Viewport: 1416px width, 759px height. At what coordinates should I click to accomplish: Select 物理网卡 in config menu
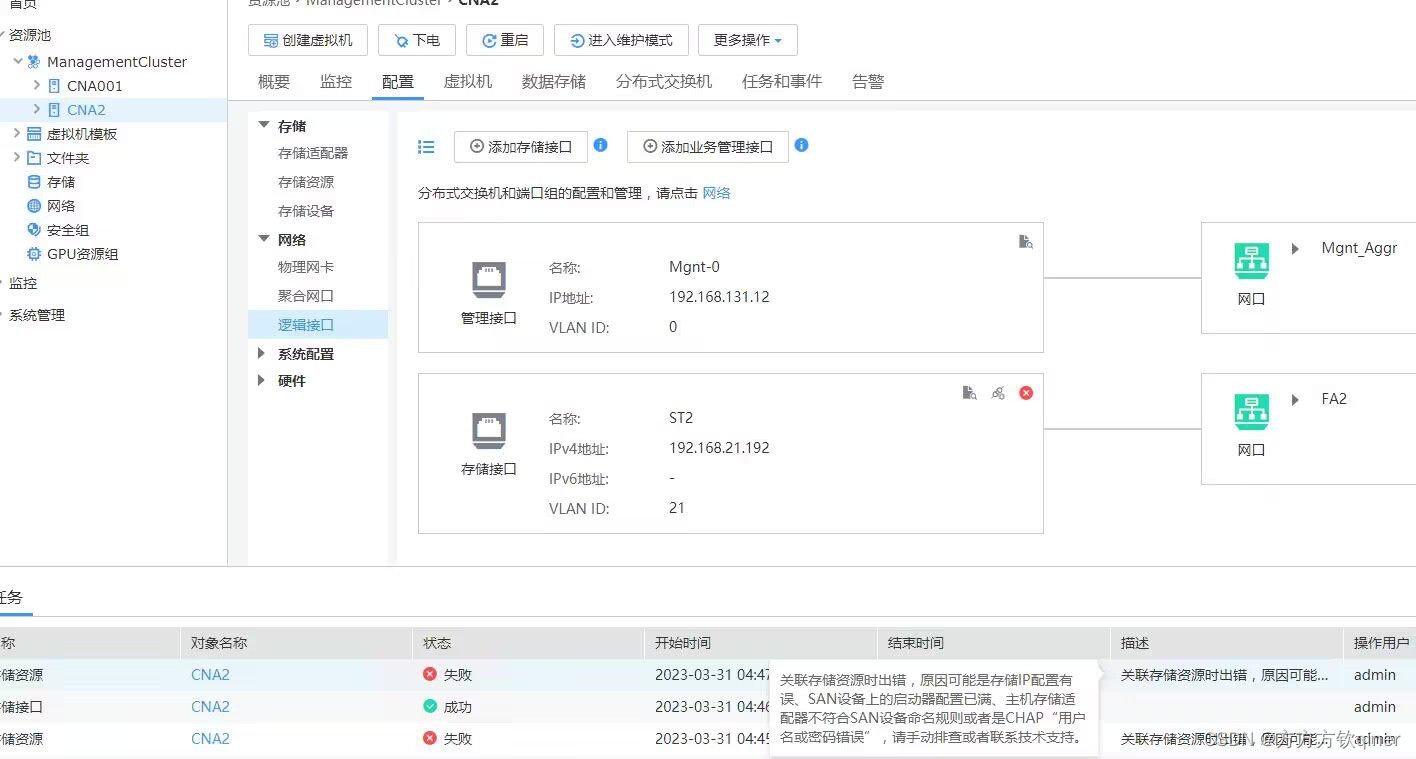(306, 267)
